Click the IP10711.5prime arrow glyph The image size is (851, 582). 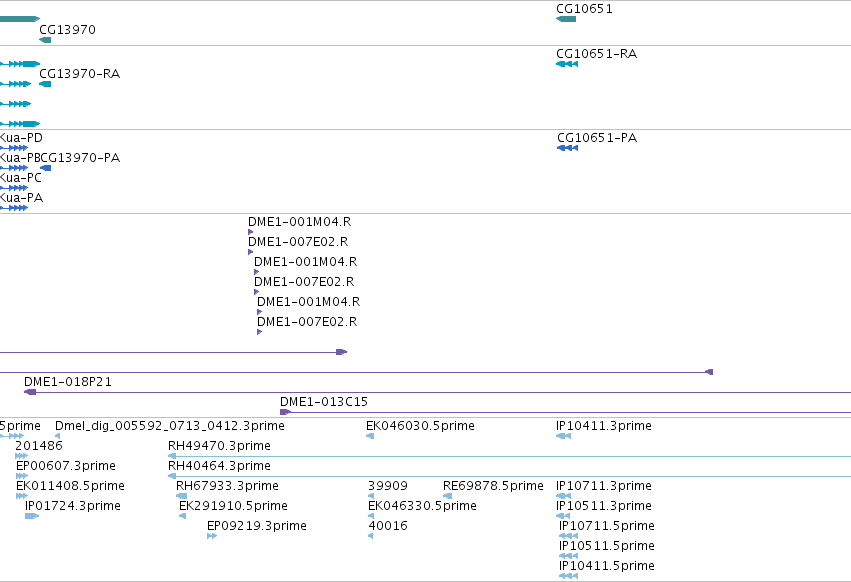tap(568, 536)
